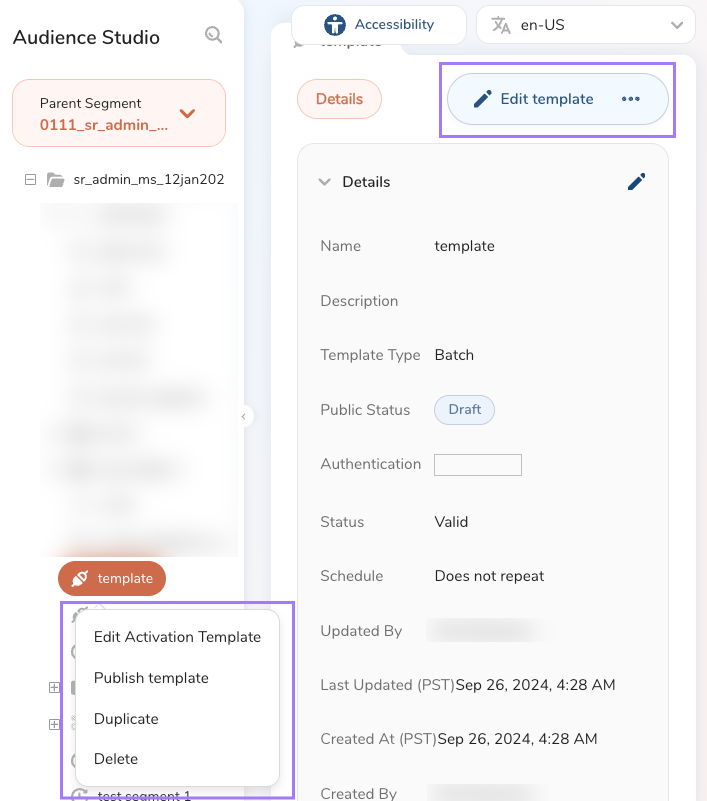Click the pencil icon in Details header
Screen dimensions: 707x801
[x=636, y=181]
